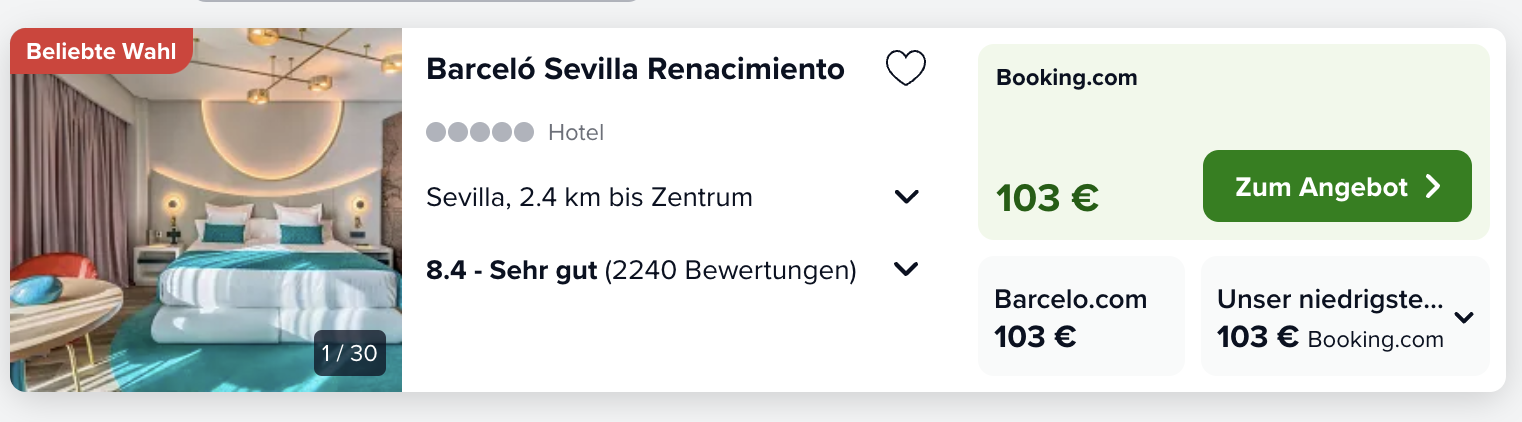Expand the reviews rating chevron
1522x422 pixels.
pyautogui.click(x=907, y=270)
